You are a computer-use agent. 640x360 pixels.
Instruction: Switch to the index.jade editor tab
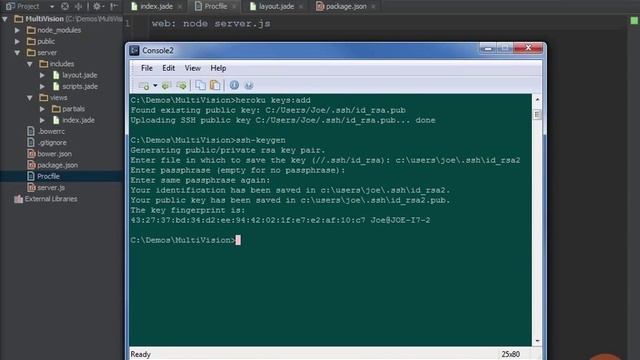156,7
